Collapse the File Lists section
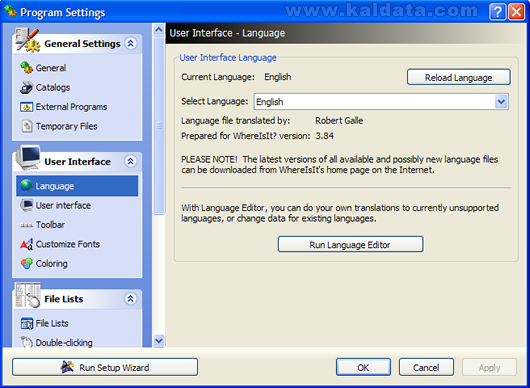Screen dimensions: 530x388 point(130,298)
